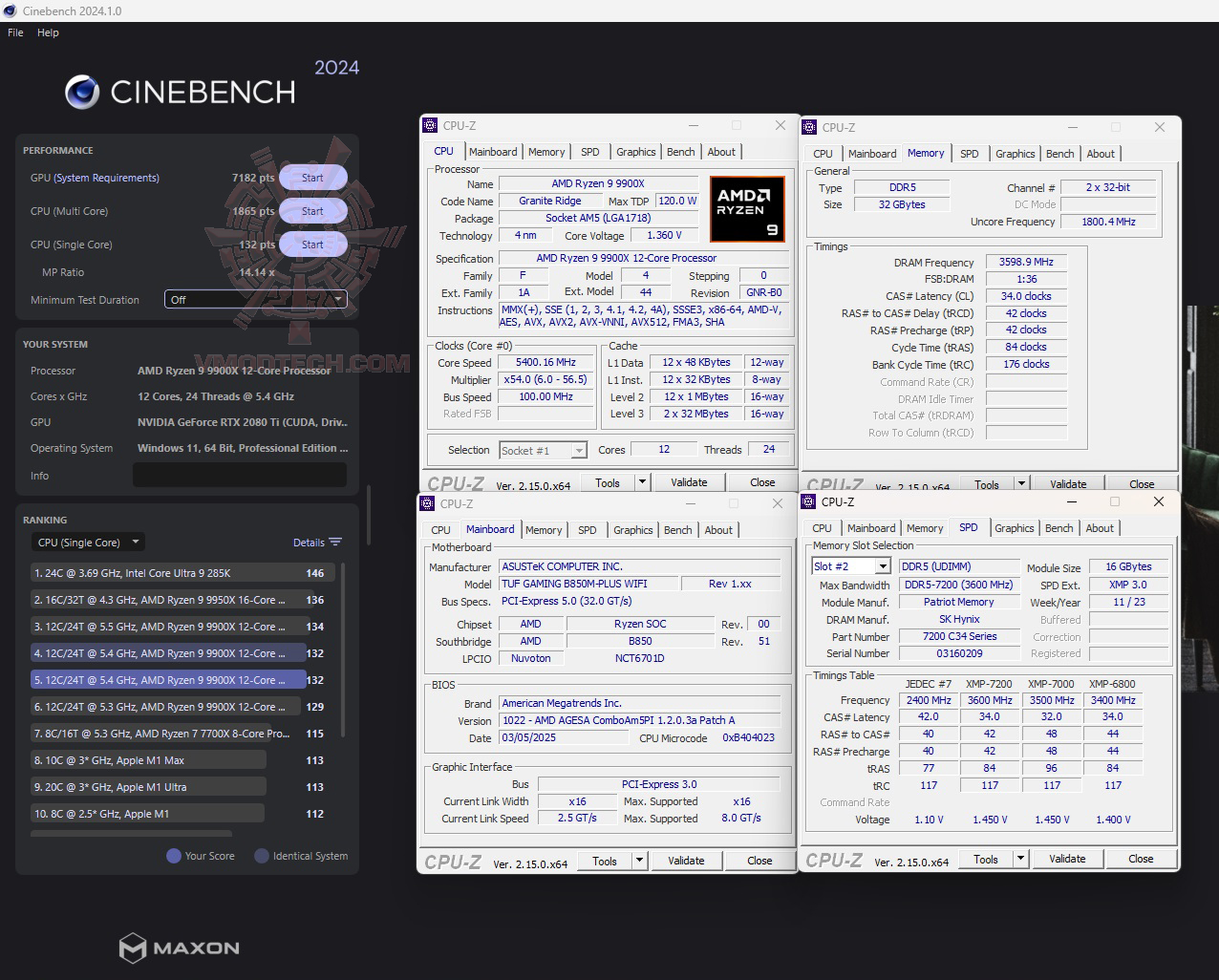Click the Info input field

click(240, 476)
